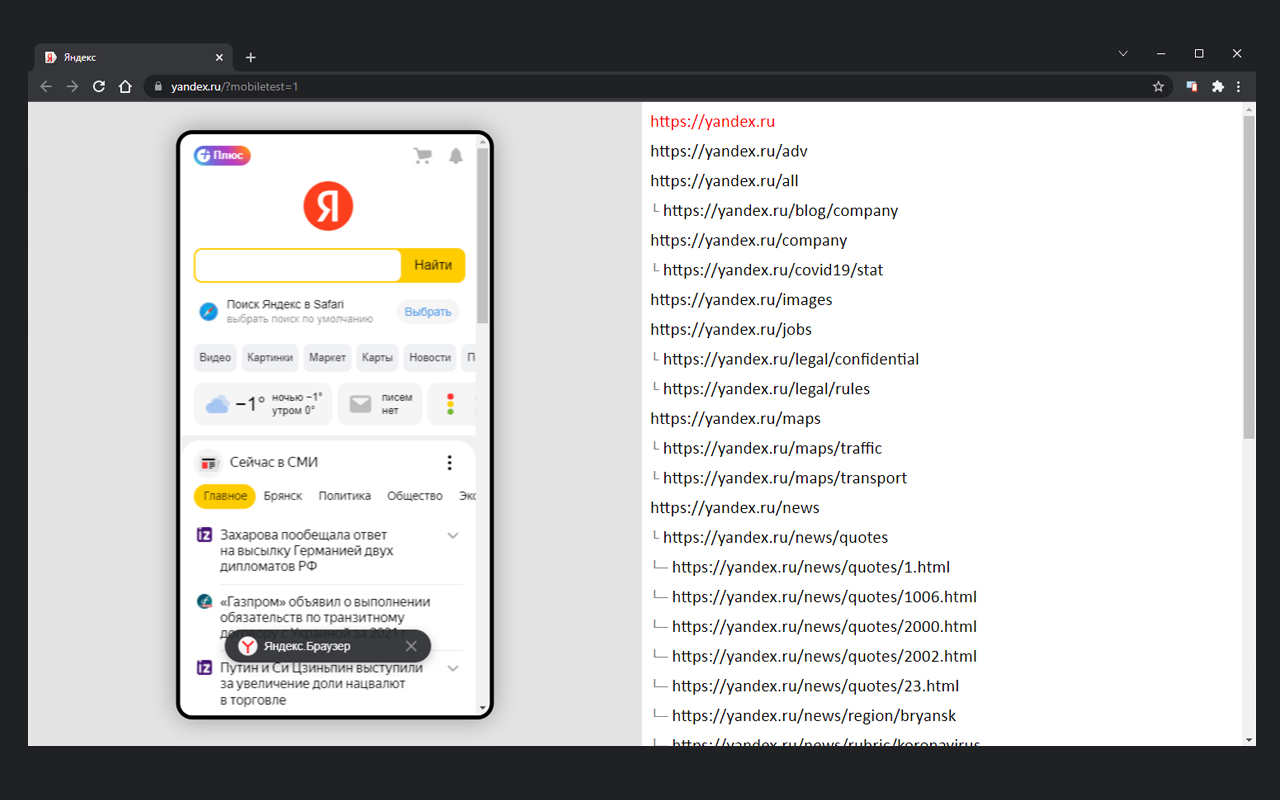Click the red Yandex logo
This screenshot has width=1280, height=800.
point(328,206)
